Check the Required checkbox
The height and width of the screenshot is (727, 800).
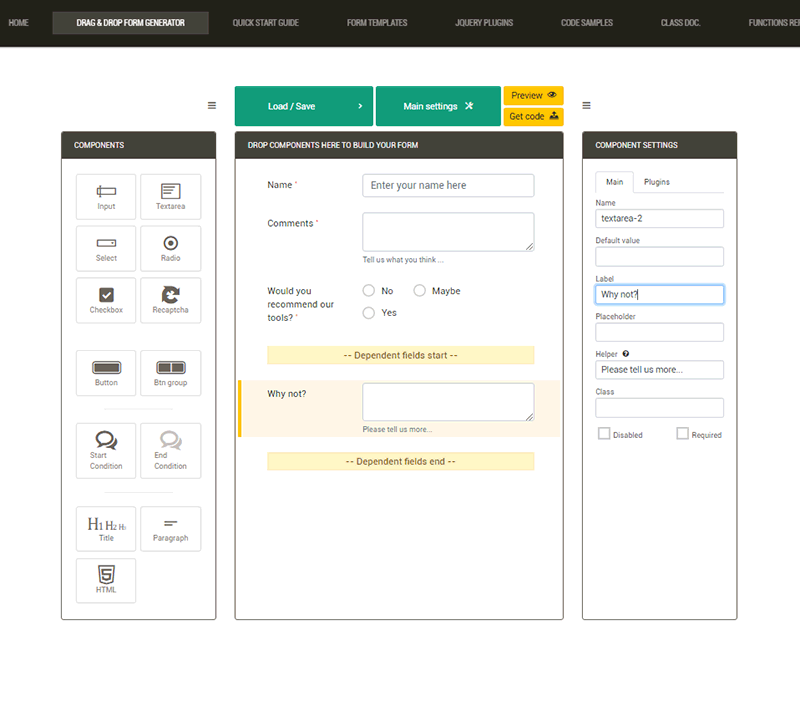point(682,434)
